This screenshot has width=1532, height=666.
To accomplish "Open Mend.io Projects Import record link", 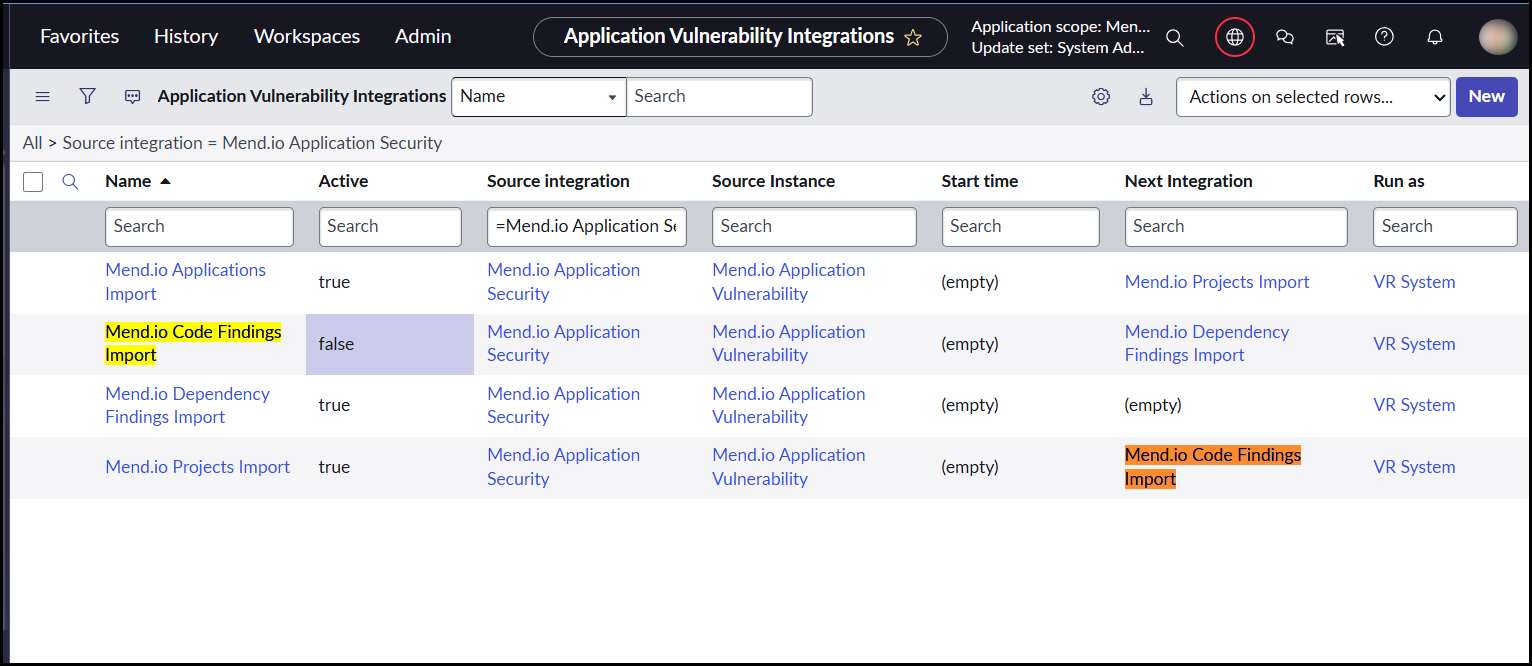I will 198,467.
